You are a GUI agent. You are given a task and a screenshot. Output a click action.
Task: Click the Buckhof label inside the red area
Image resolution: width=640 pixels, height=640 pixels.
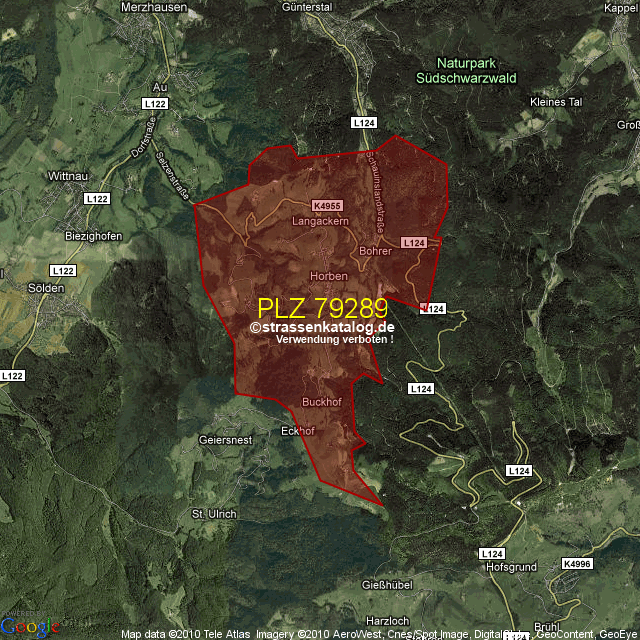[x=322, y=401]
